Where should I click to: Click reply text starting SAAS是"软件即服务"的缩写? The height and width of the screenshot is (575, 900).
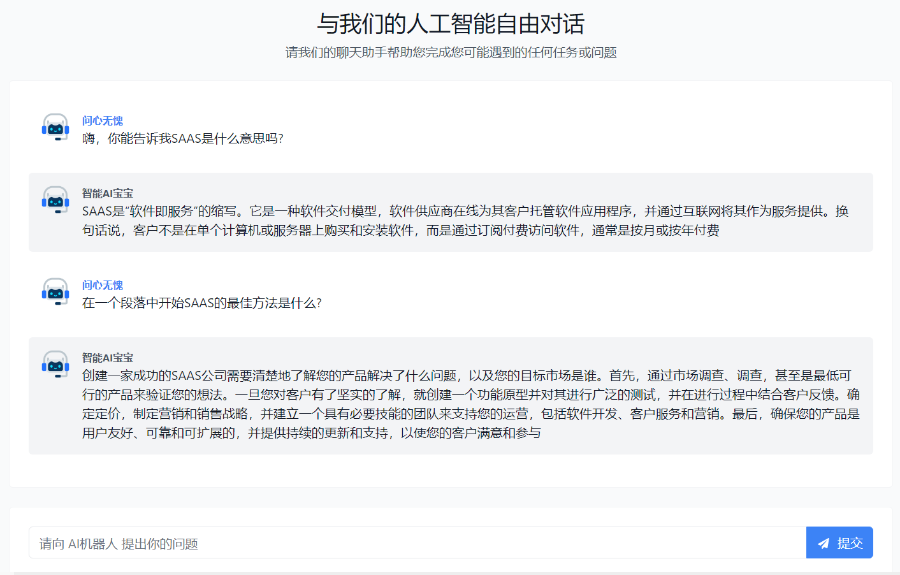click(x=465, y=221)
